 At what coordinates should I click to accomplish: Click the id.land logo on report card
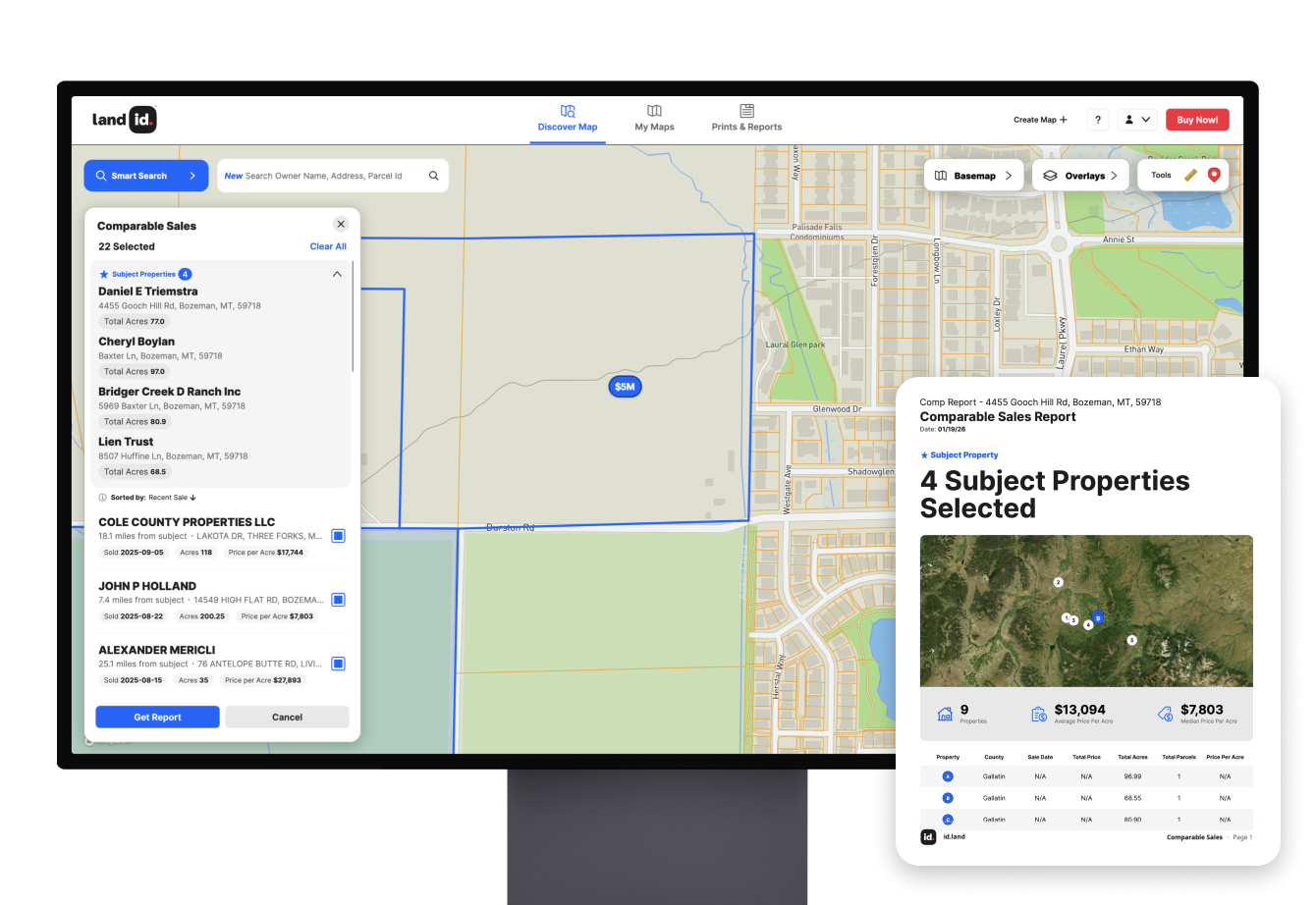pyautogui.click(x=928, y=837)
